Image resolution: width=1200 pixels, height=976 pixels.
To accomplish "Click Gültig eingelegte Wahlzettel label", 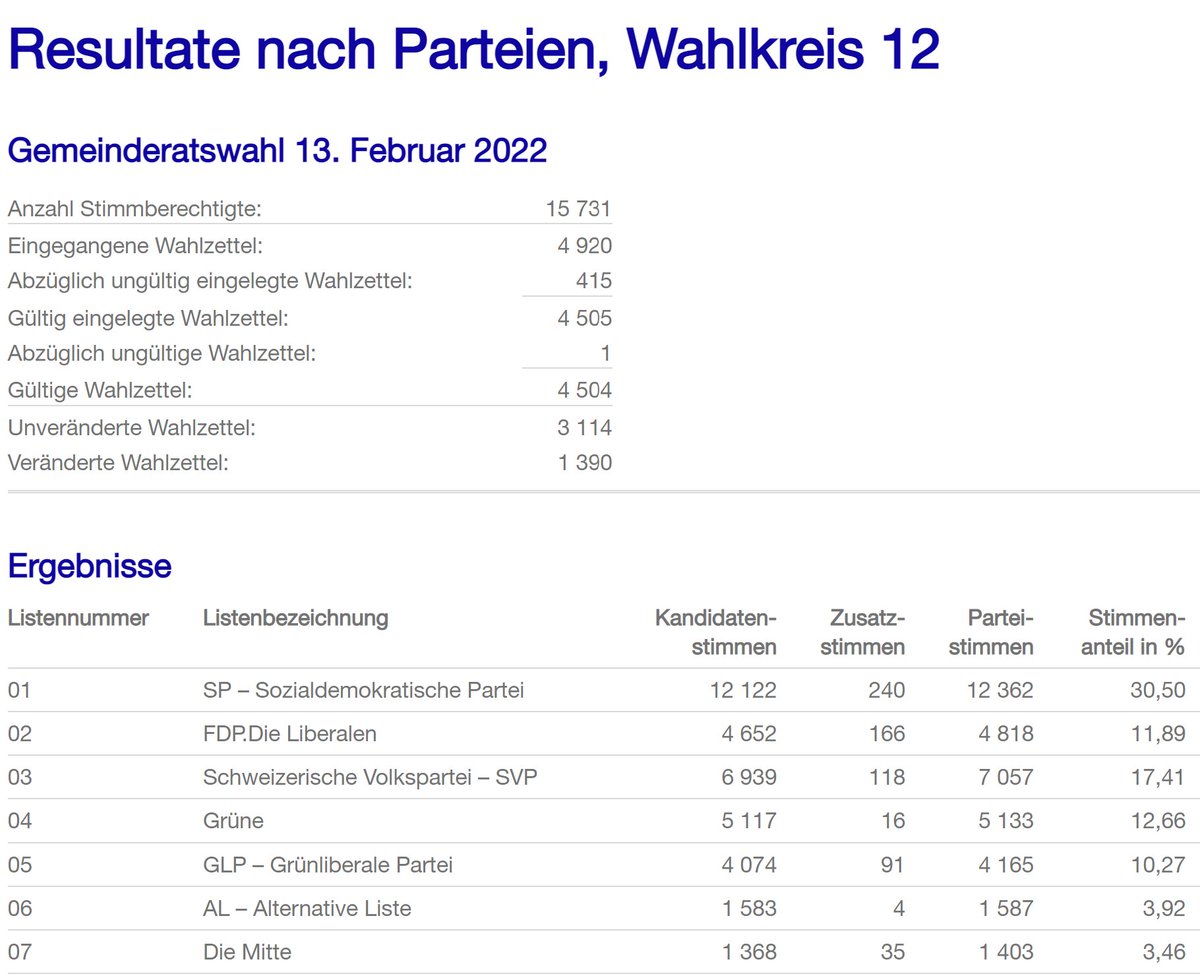I will coord(148,318).
